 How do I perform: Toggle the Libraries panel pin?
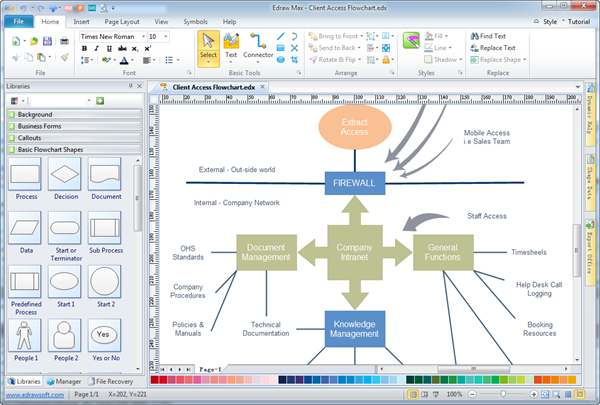click(132, 86)
